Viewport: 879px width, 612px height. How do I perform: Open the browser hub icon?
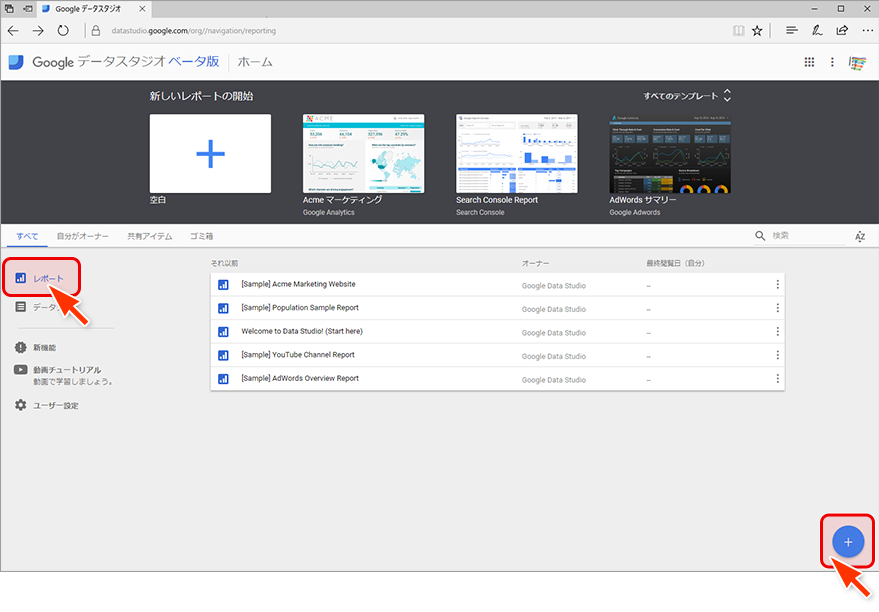[792, 31]
